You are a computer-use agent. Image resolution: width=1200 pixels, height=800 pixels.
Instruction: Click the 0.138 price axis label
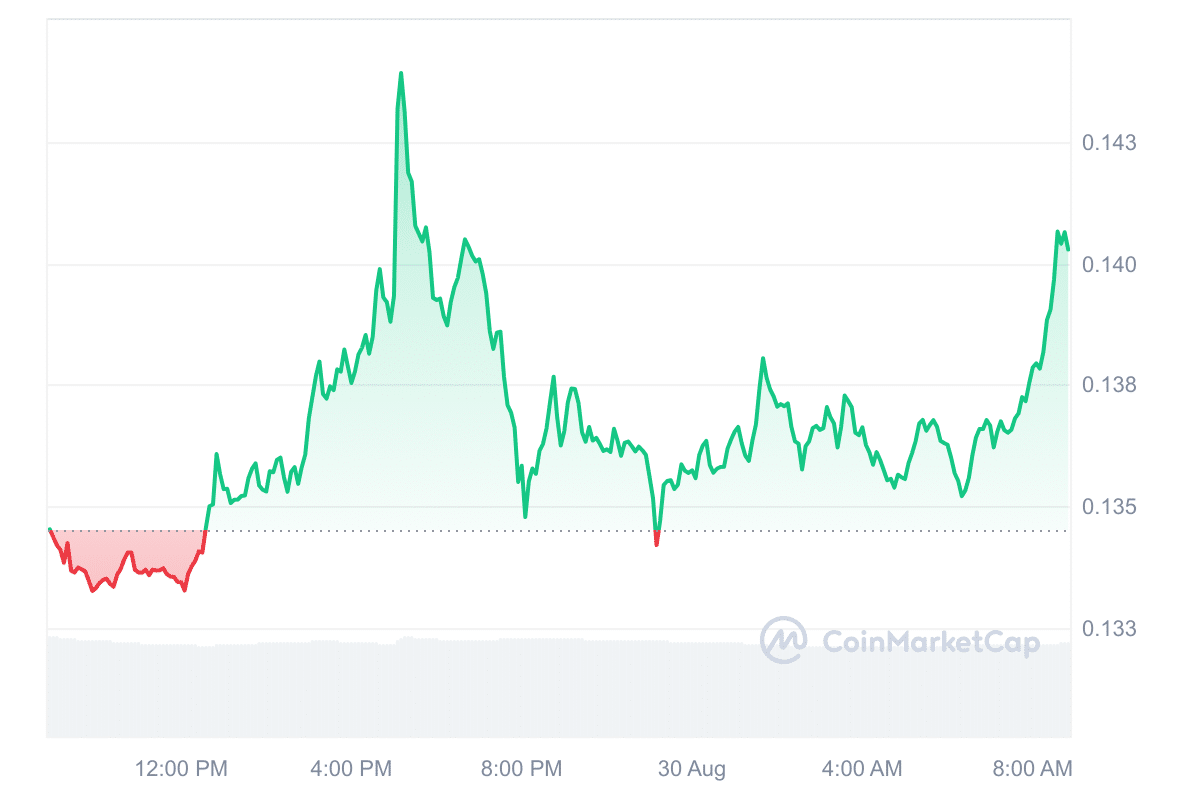[x=1109, y=385]
